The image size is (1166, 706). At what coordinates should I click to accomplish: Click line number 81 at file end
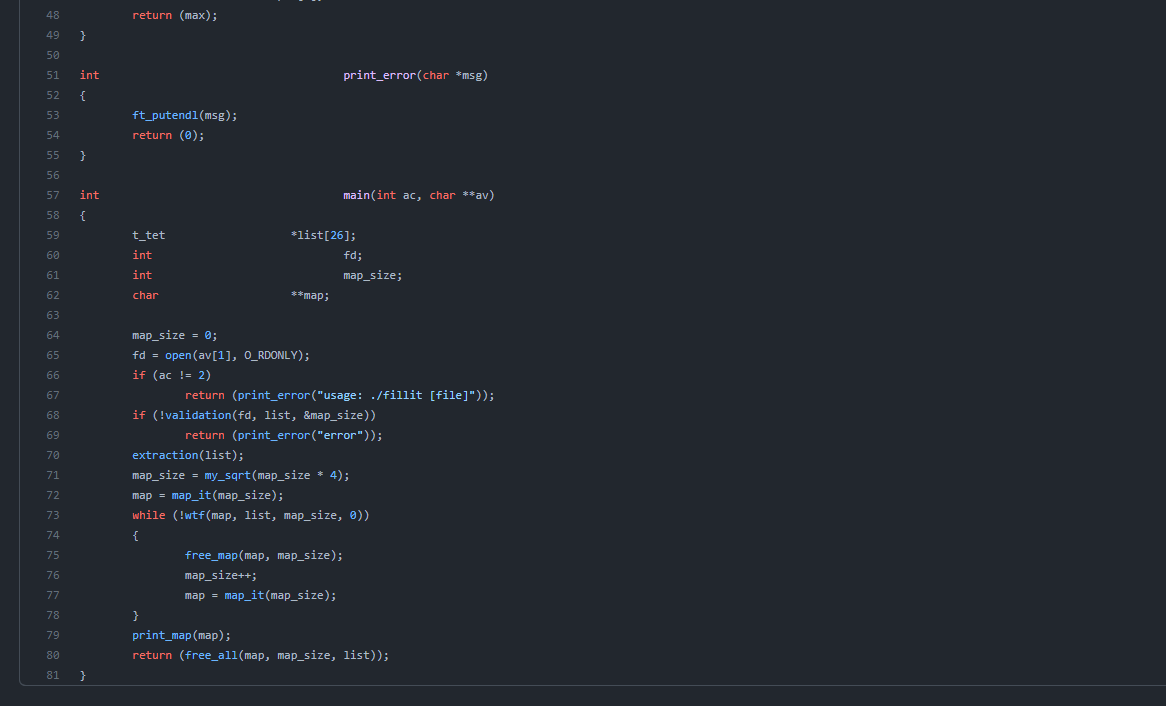(53, 675)
